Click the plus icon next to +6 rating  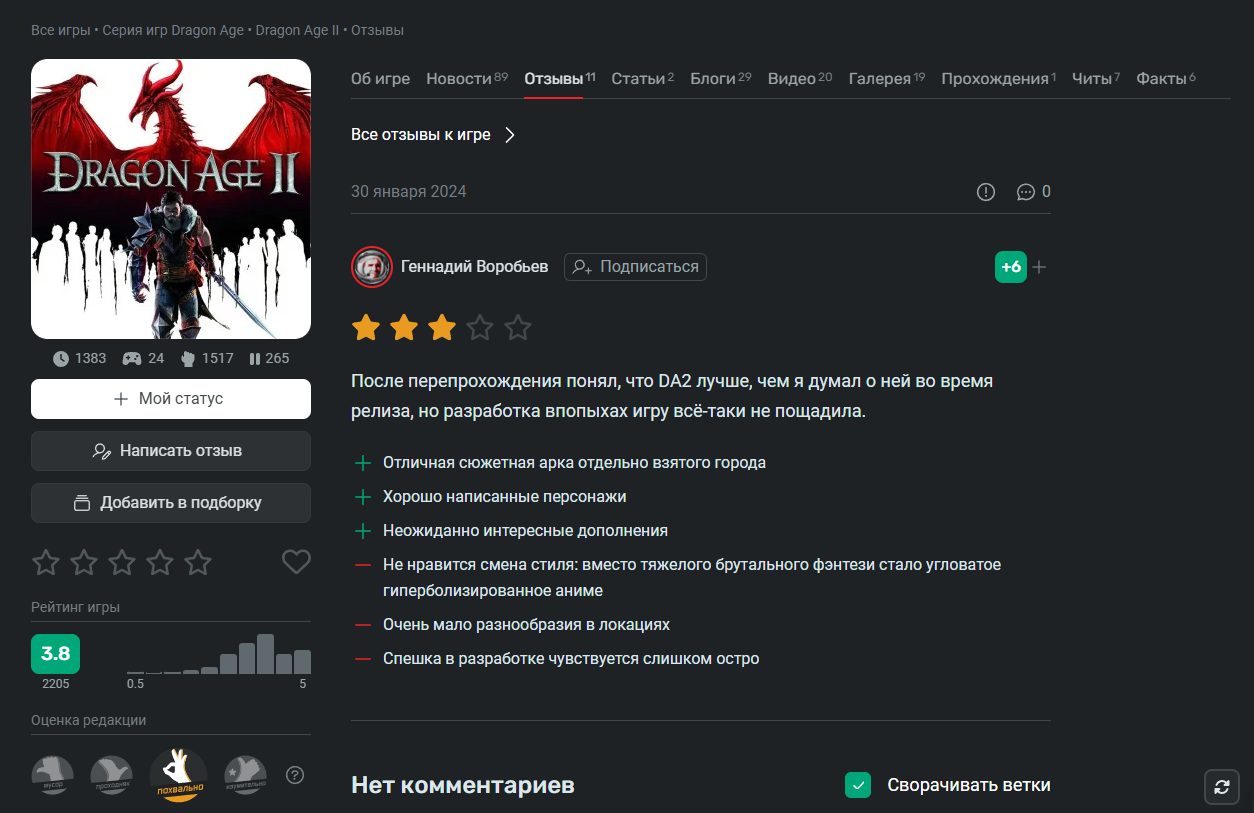coord(1040,267)
